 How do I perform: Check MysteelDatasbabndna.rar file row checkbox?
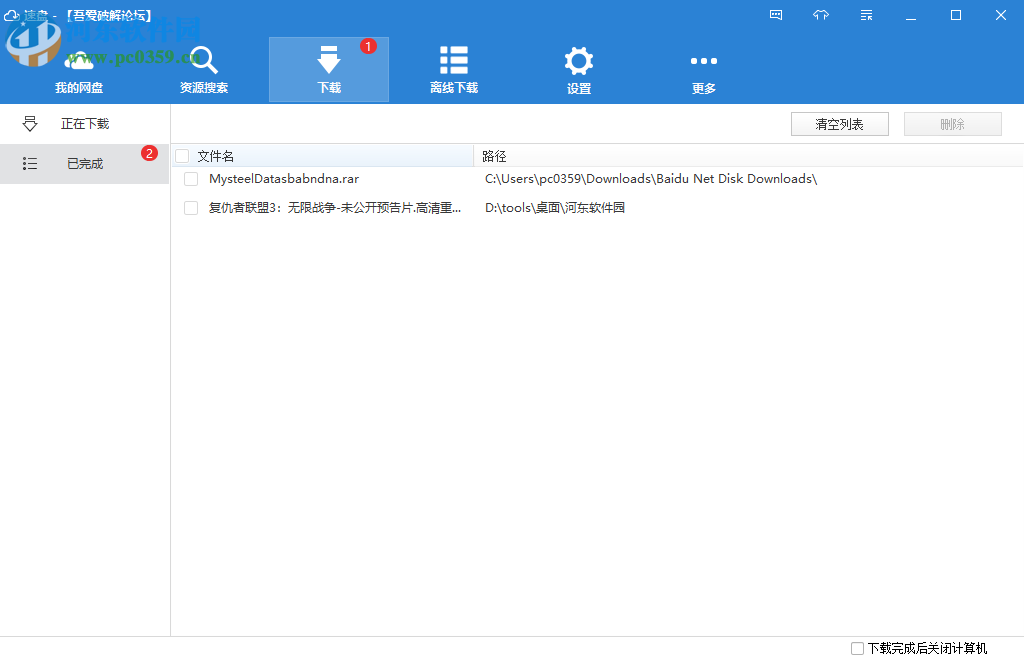190,178
